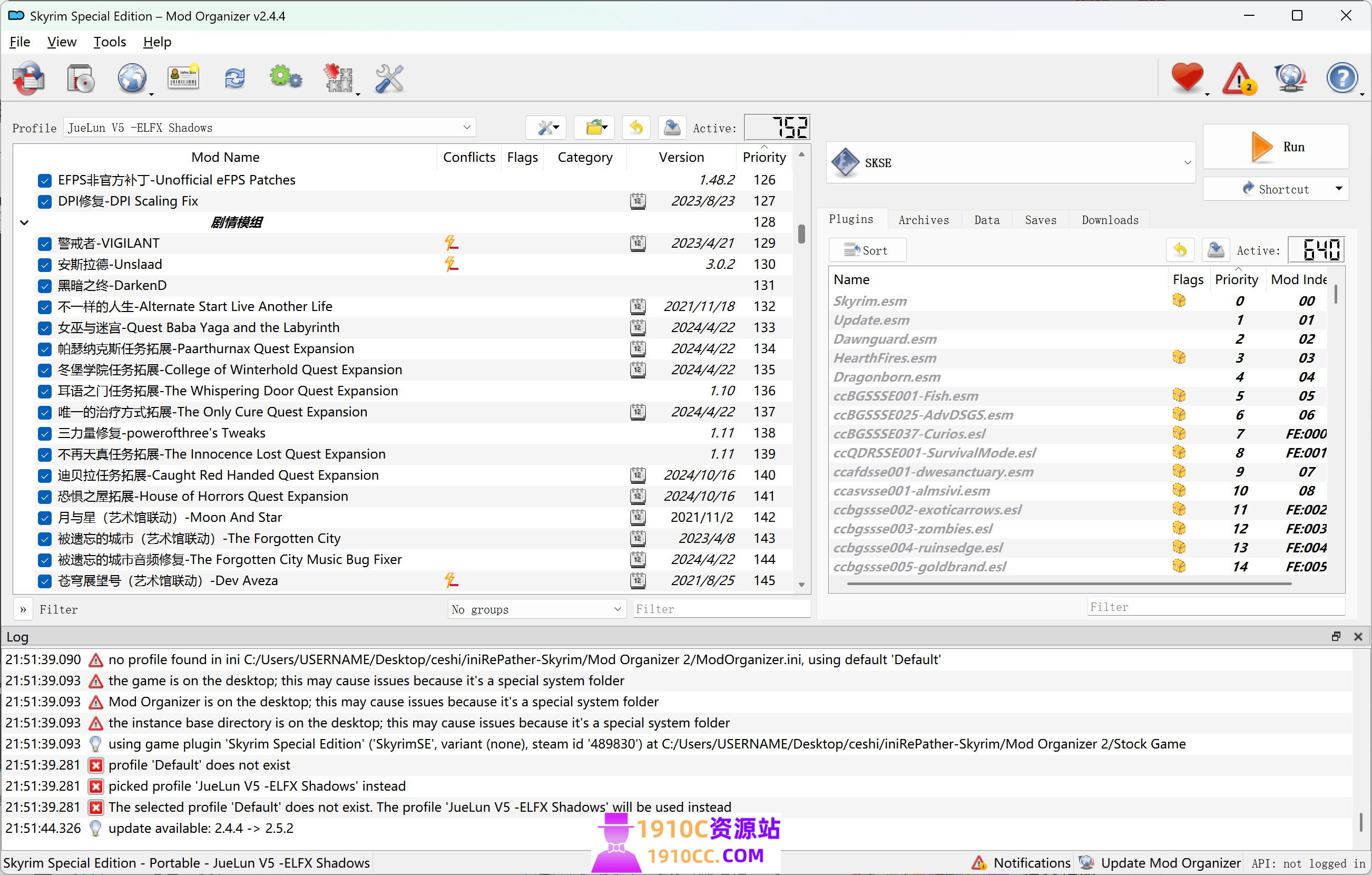Create mod list backup icon
The width and height of the screenshot is (1372, 875).
click(x=672, y=128)
